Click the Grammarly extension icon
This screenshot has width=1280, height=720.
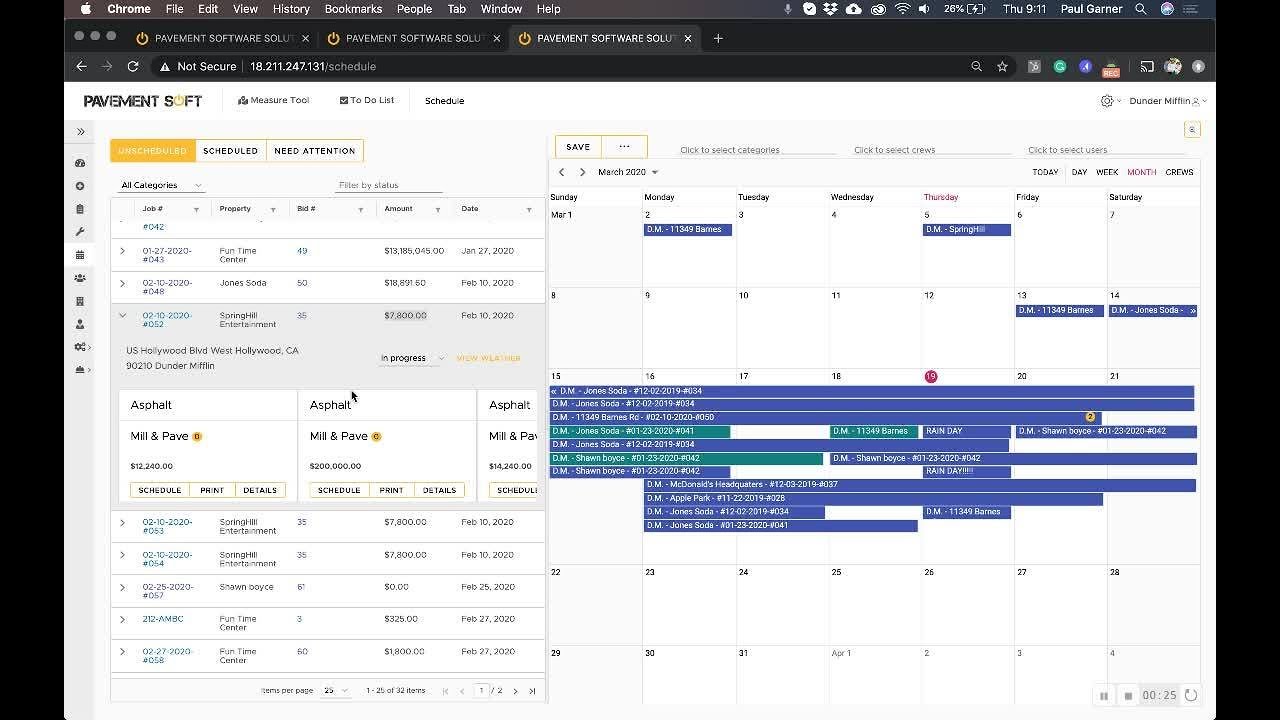1060,66
